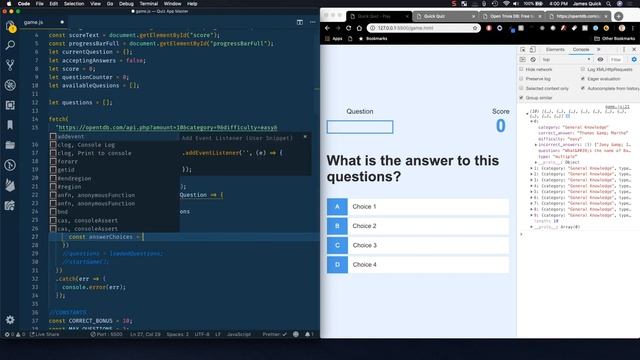This screenshot has height=360, width=640.
Task: Open the Debug view in activity bar
Action: (10, 85)
